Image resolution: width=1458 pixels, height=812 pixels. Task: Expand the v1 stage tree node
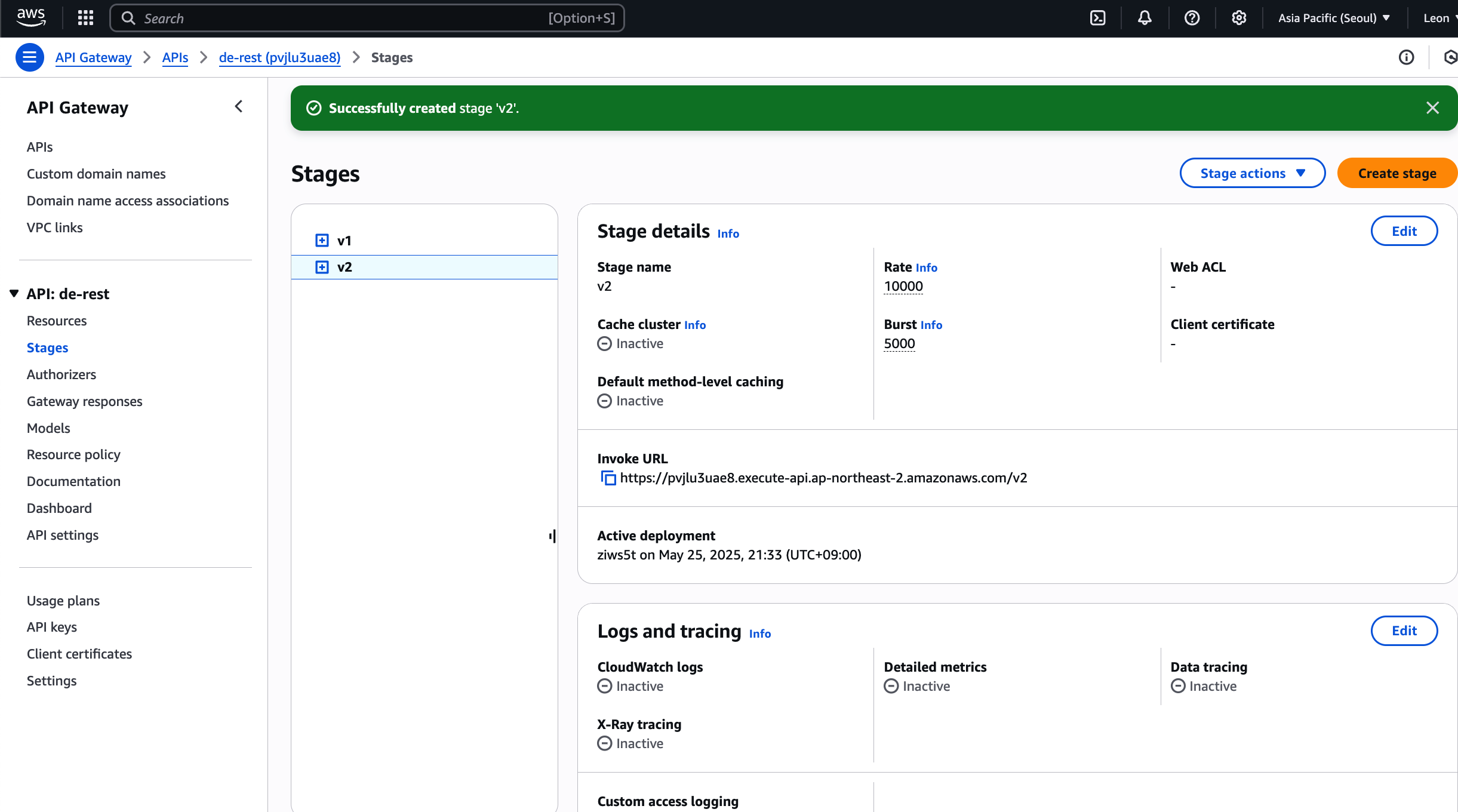coord(322,241)
